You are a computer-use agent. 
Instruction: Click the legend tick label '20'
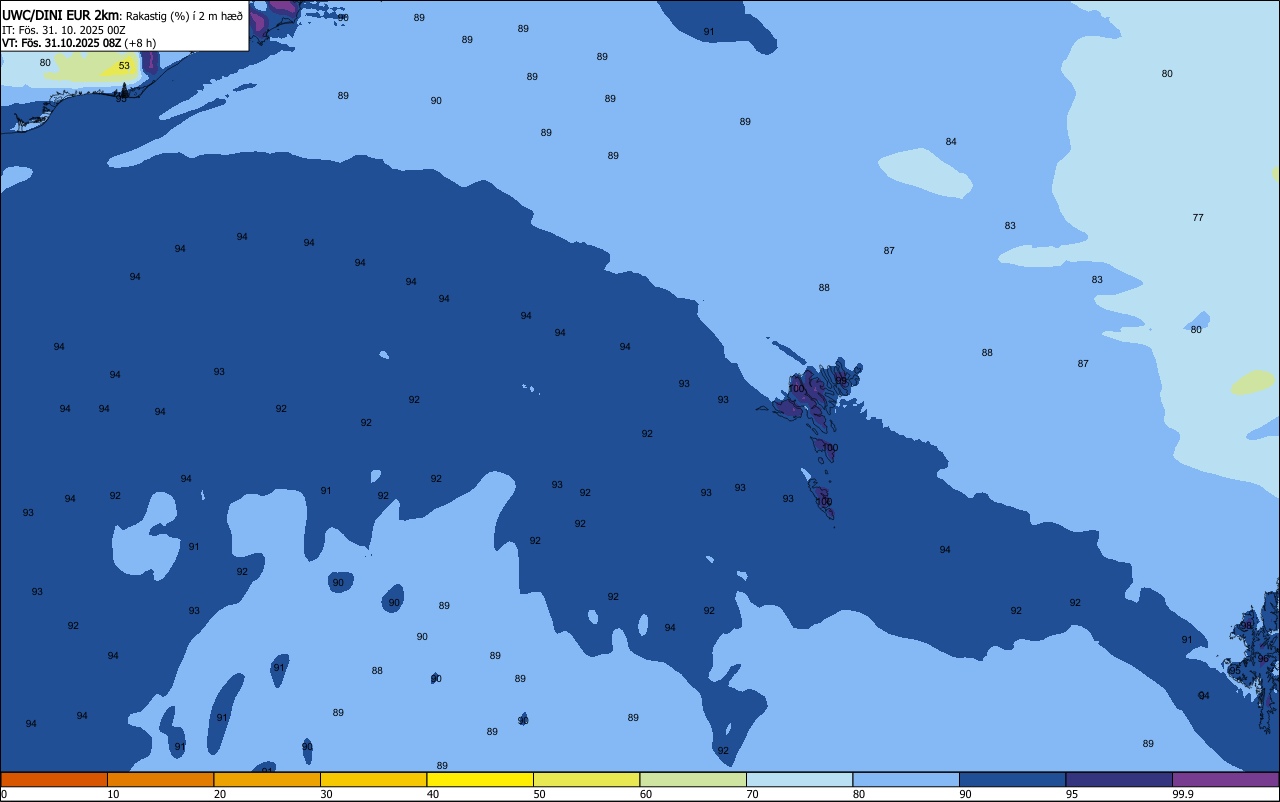click(220, 794)
